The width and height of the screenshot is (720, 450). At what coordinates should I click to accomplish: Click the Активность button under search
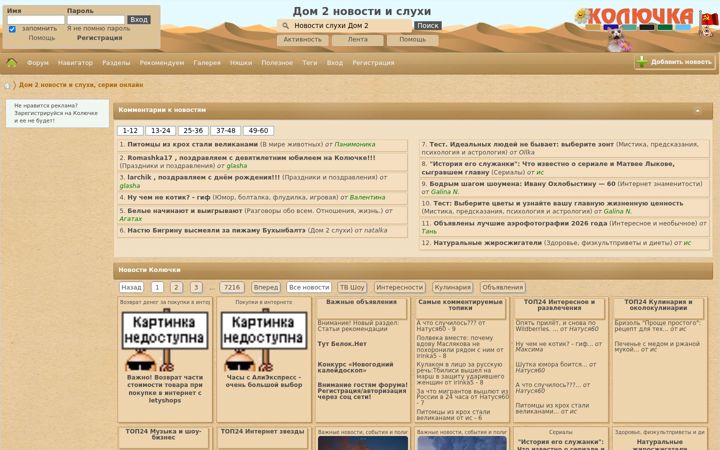pos(303,39)
